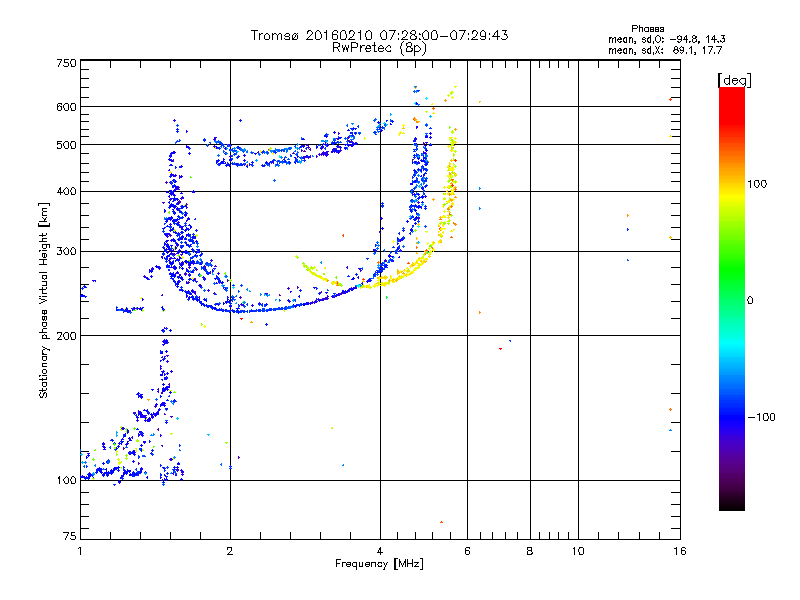Click the y-axis tick label '750'
The width and height of the screenshot is (800, 600).
[66, 63]
